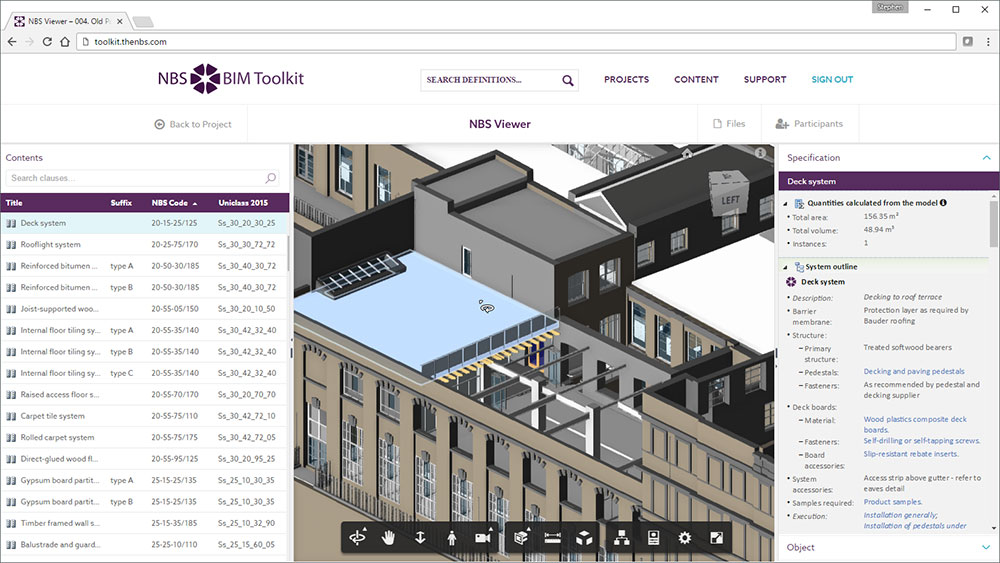Open Slip-resistant rebate inserts link

(x=911, y=454)
